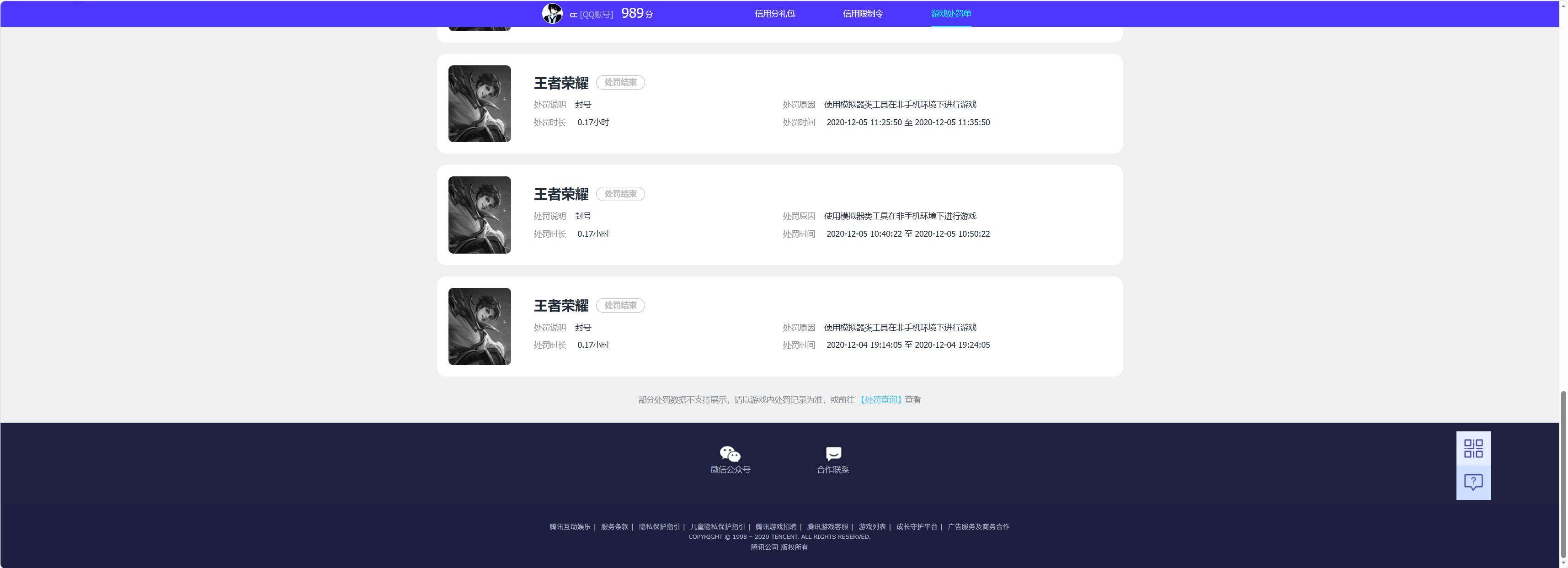1568x568 pixels.
Task: Click game thumbnail for the 19:14:05 penalty
Action: (x=480, y=327)
